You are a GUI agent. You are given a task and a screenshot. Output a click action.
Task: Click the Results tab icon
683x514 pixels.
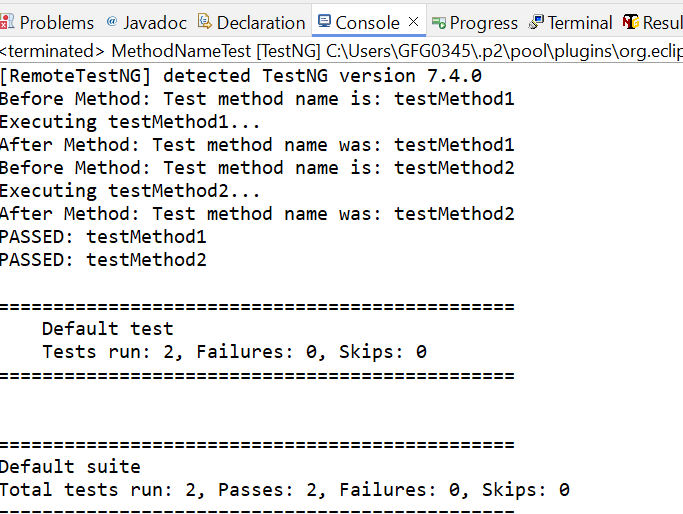(631, 22)
